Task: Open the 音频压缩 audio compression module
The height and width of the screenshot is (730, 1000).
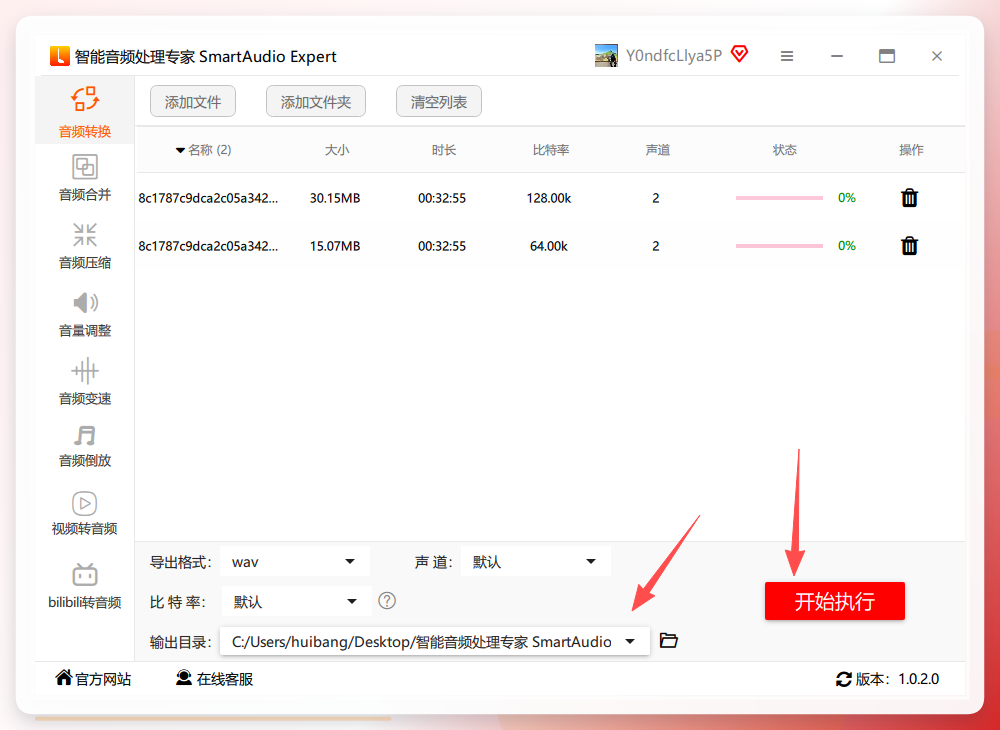Action: [85, 245]
